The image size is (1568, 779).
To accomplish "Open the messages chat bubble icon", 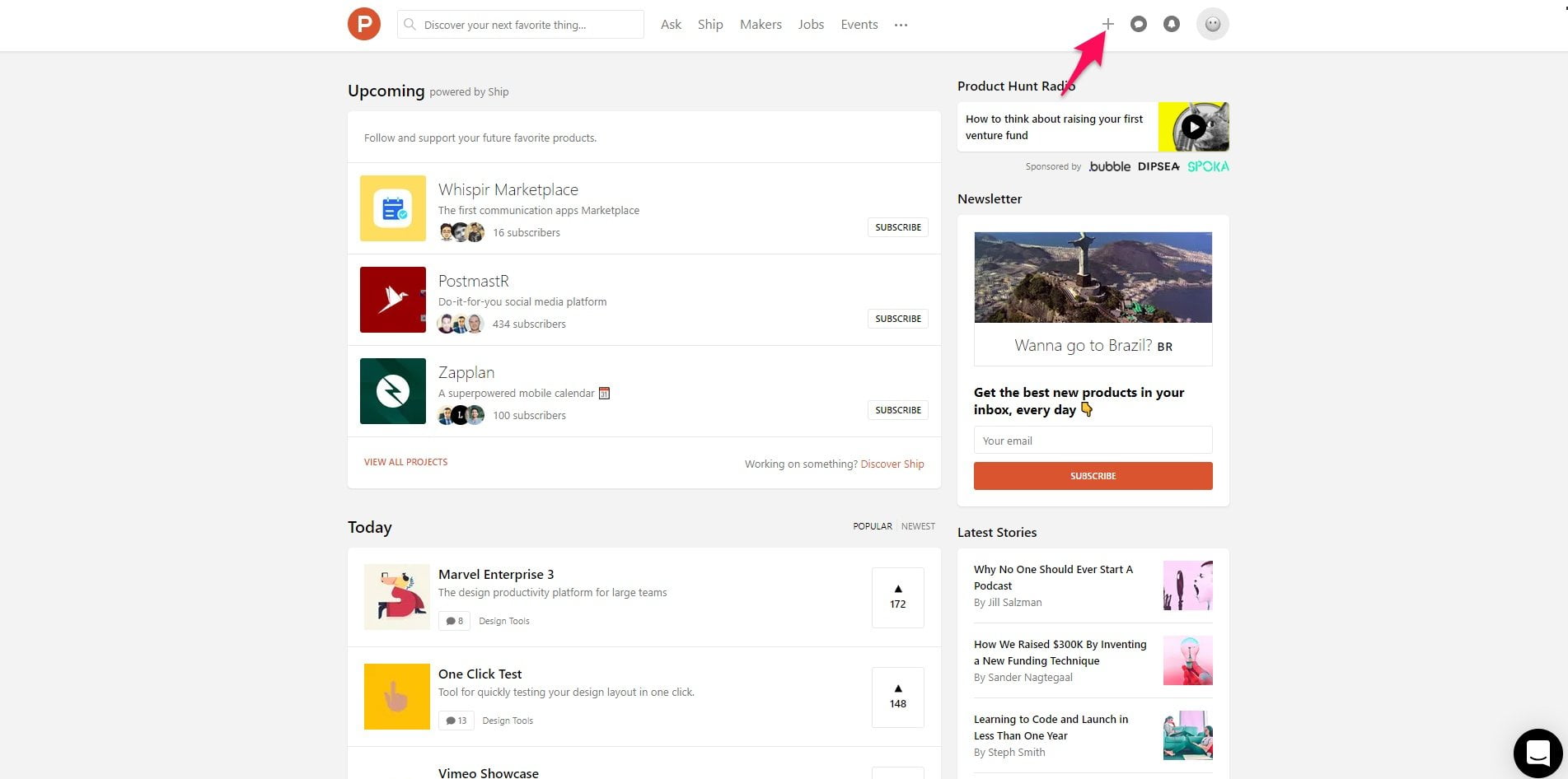I will [x=1138, y=24].
